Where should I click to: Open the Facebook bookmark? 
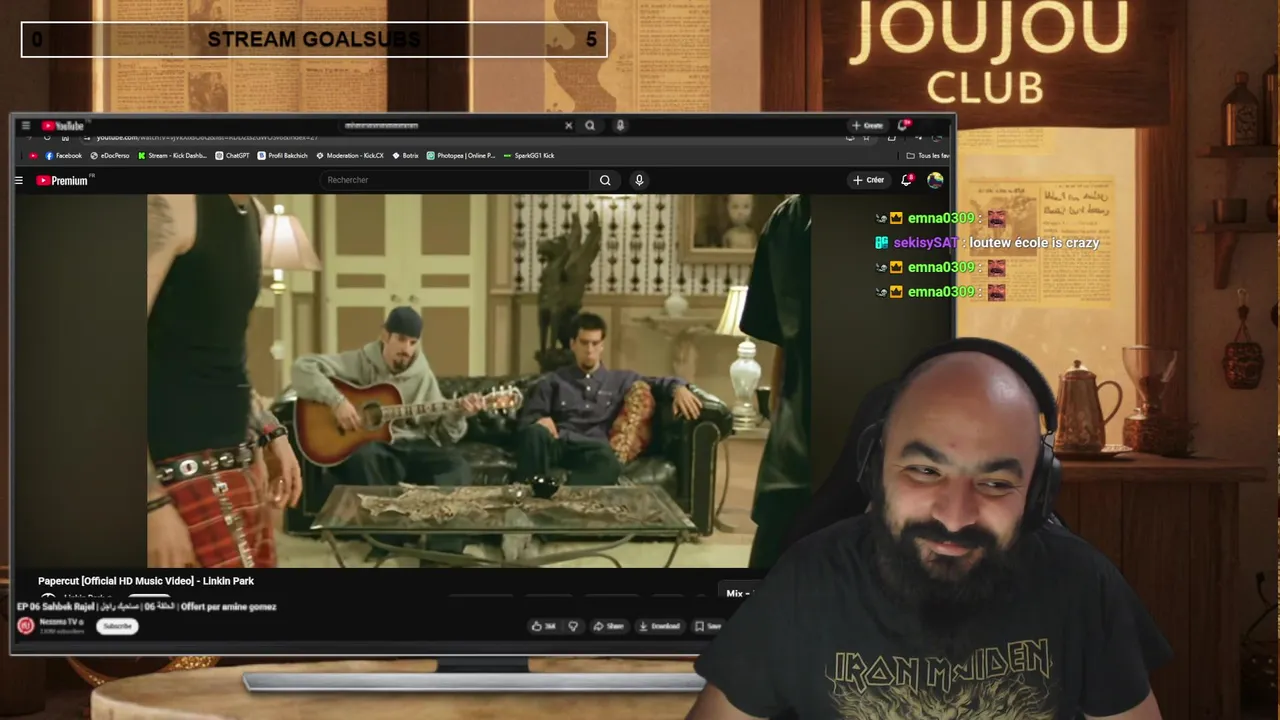(64, 156)
